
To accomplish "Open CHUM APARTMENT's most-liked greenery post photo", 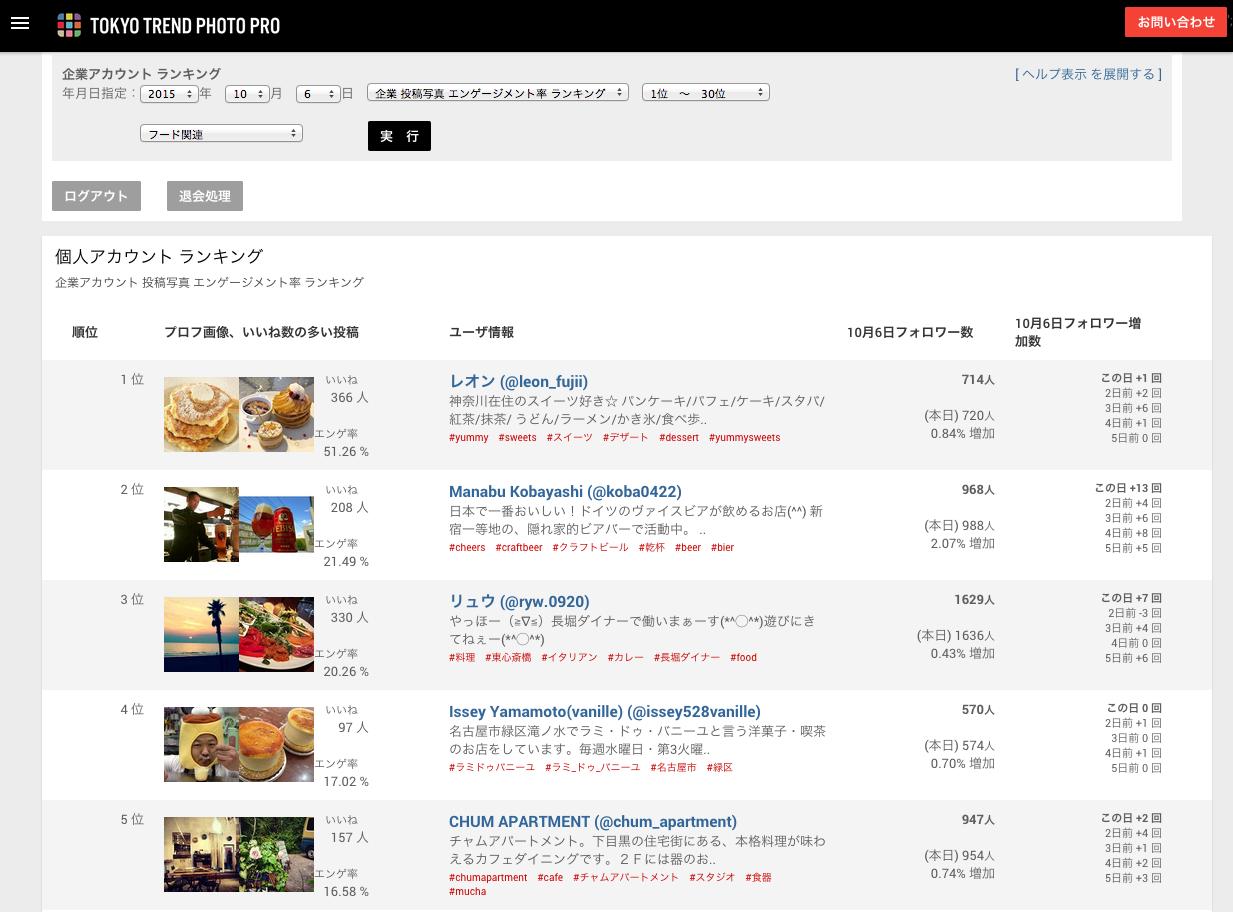I will 276,854.
